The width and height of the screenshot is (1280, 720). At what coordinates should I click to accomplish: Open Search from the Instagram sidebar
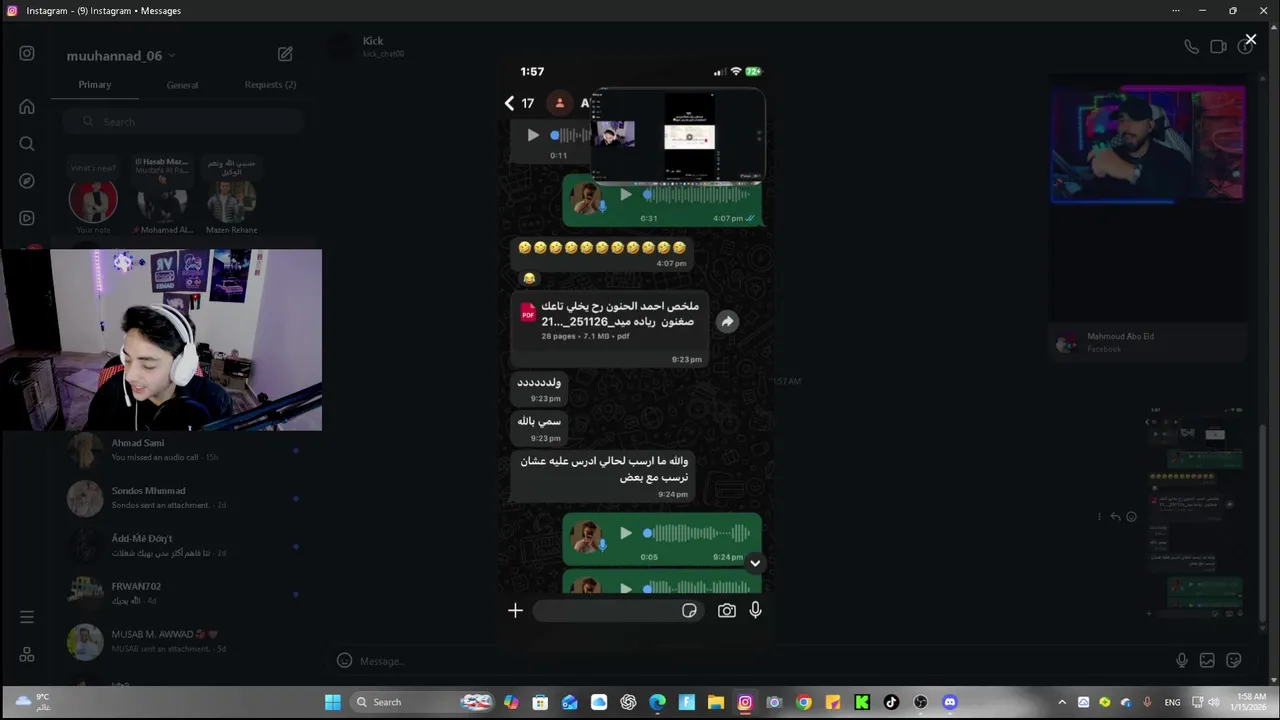(27, 144)
